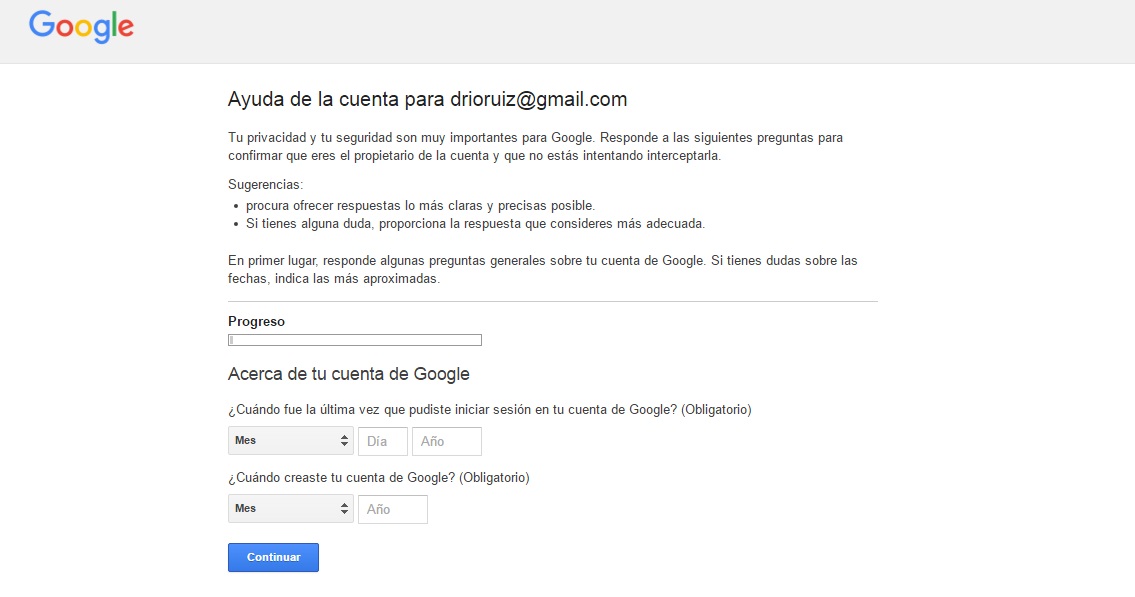Click the 'Acerca de tu cuenta de Google' heading
This screenshot has width=1135, height=597.
pos(349,374)
